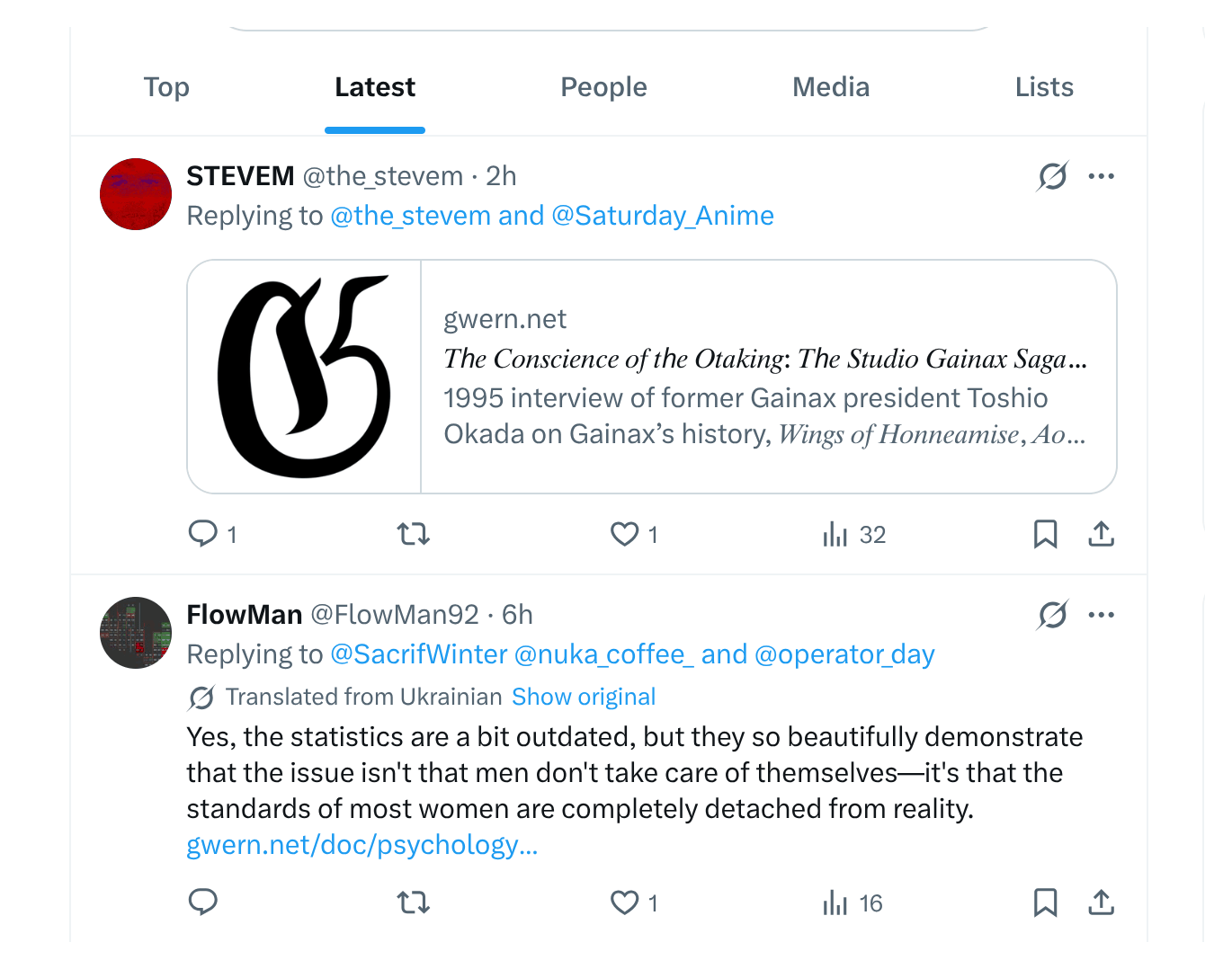Open Grok explain on STEVEM's post
Viewport: 1232px width, 969px height.
click(x=1052, y=176)
